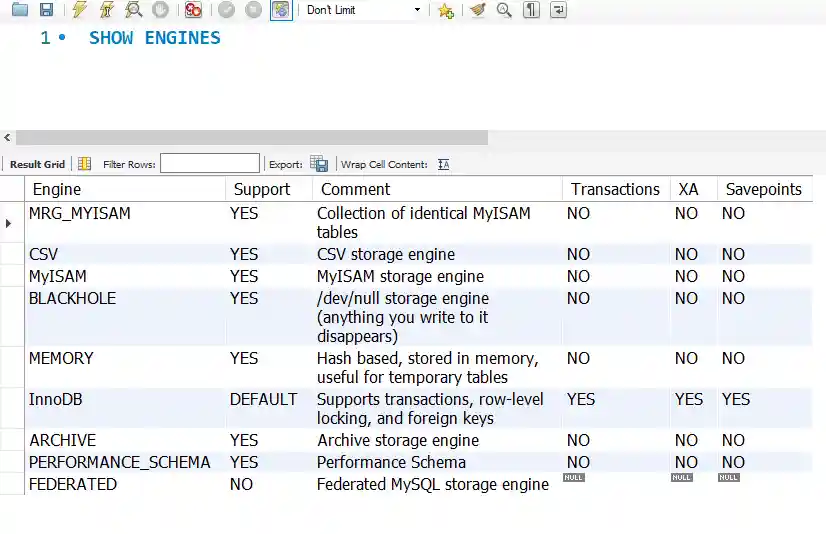Save snippet using the star-plus icon

click(446, 9)
